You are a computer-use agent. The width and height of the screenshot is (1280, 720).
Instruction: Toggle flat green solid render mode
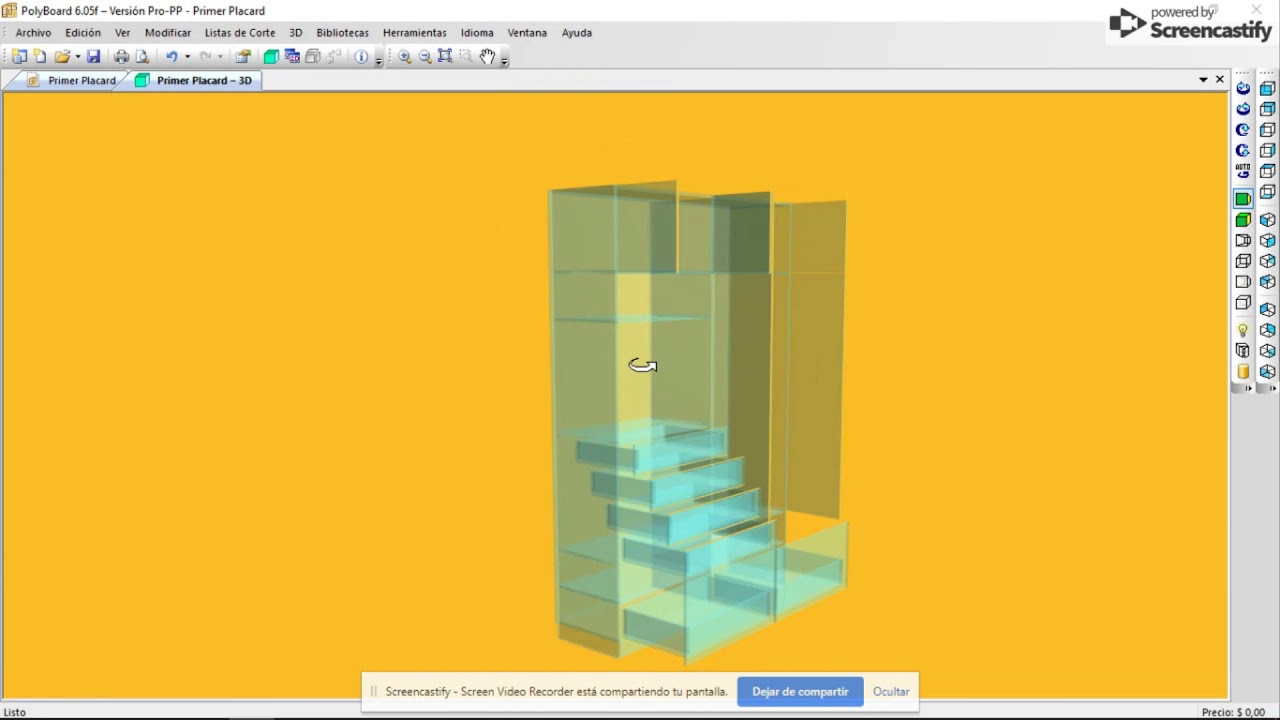coord(1243,199)
